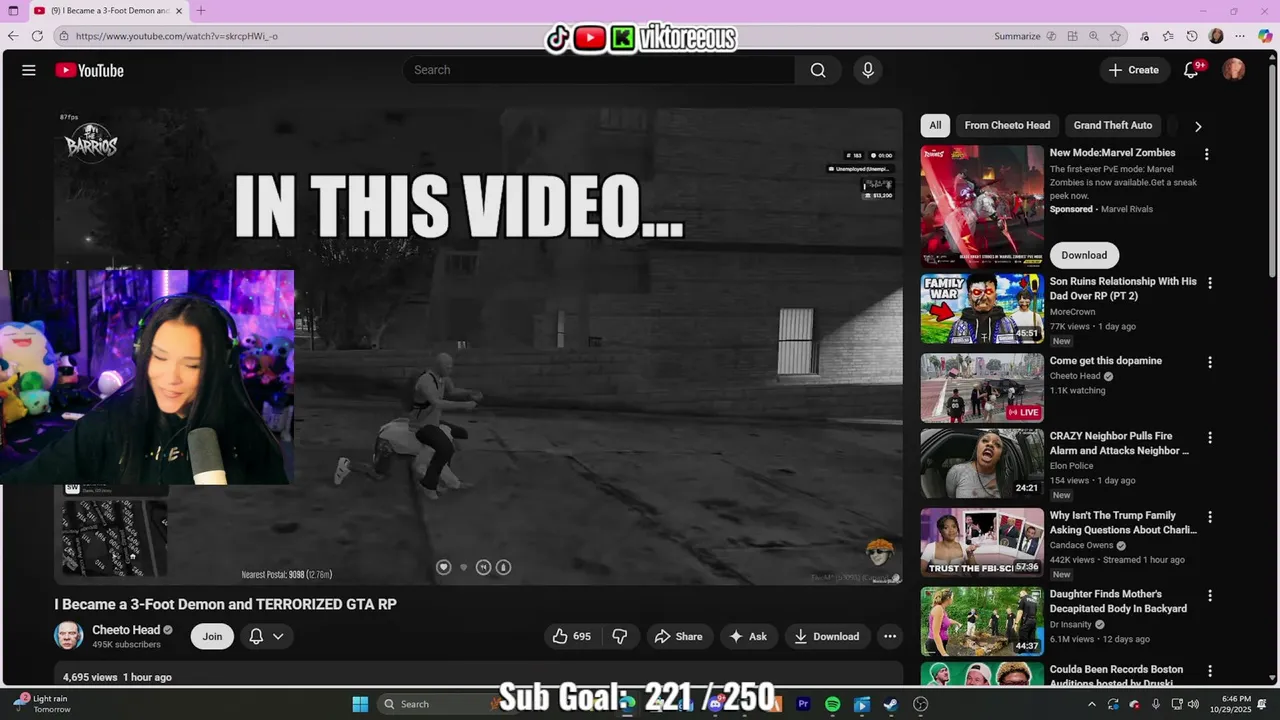Screen dimensions: 1280x720
Task: Open Steam from the taskbar
Action: point(890,704)
